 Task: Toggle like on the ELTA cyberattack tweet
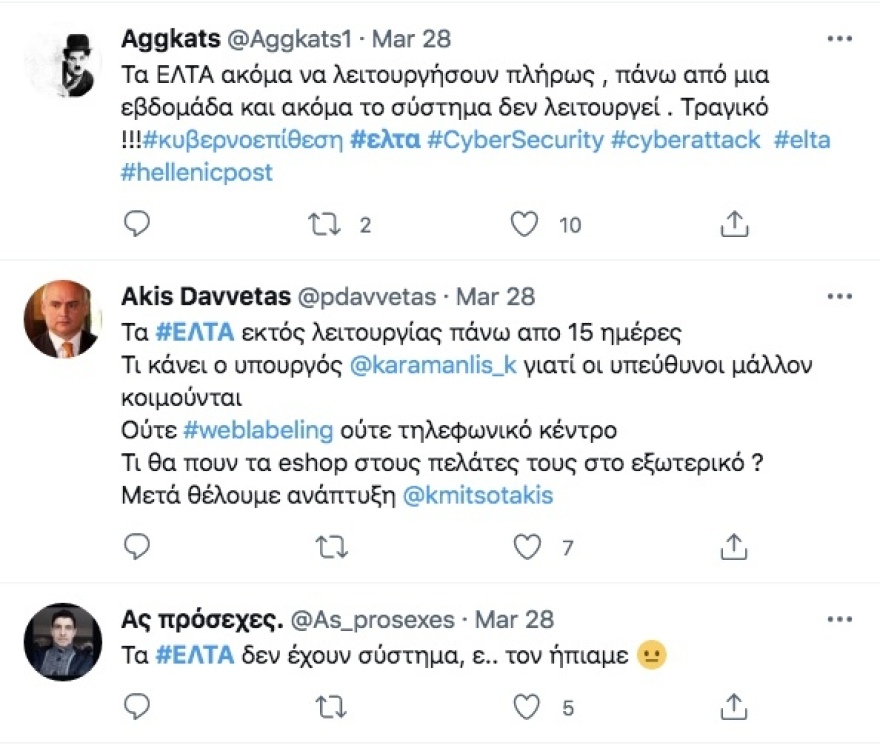(x=524, y=224)
